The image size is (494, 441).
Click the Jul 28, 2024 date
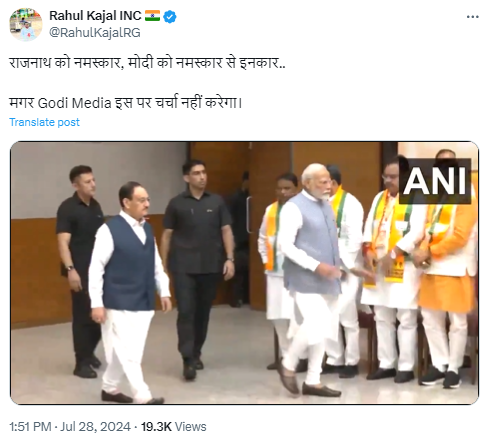pos(95,427)
